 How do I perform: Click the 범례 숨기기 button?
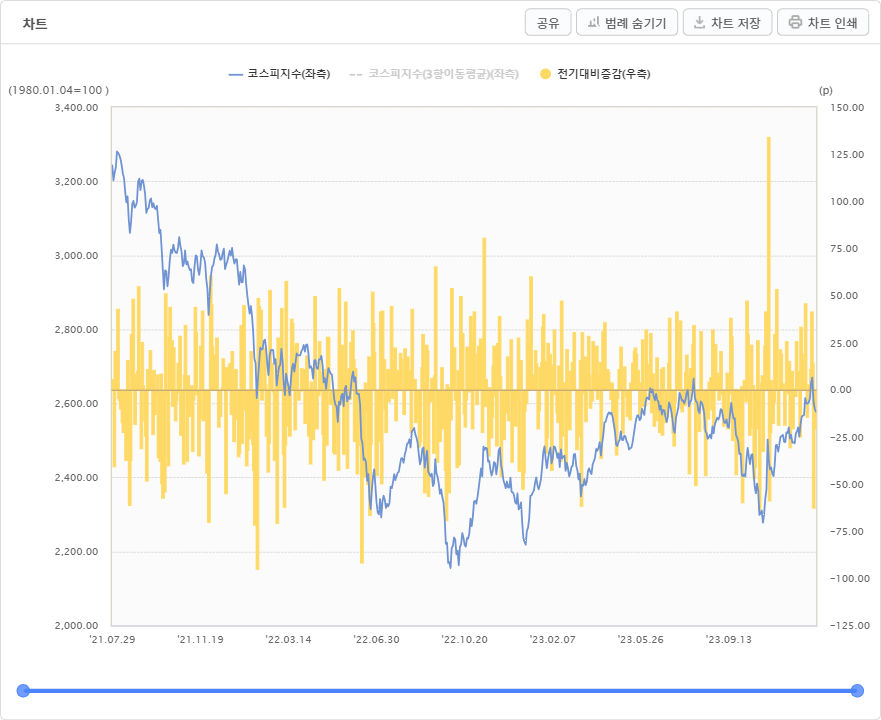tap(627, 22)
